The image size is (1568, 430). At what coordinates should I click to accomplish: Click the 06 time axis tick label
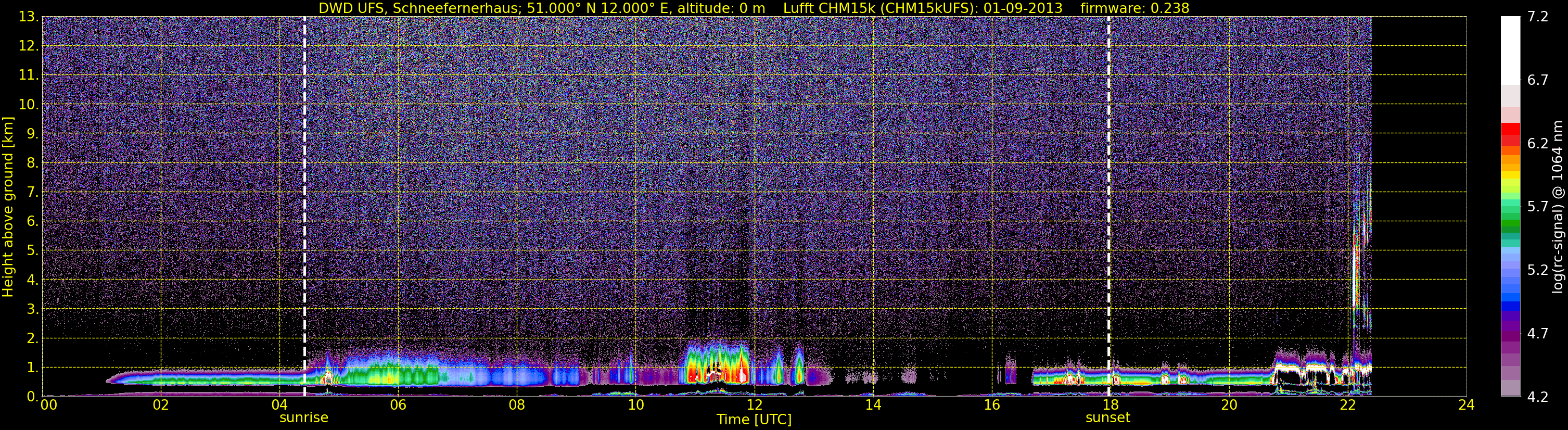tap(398, 405)
